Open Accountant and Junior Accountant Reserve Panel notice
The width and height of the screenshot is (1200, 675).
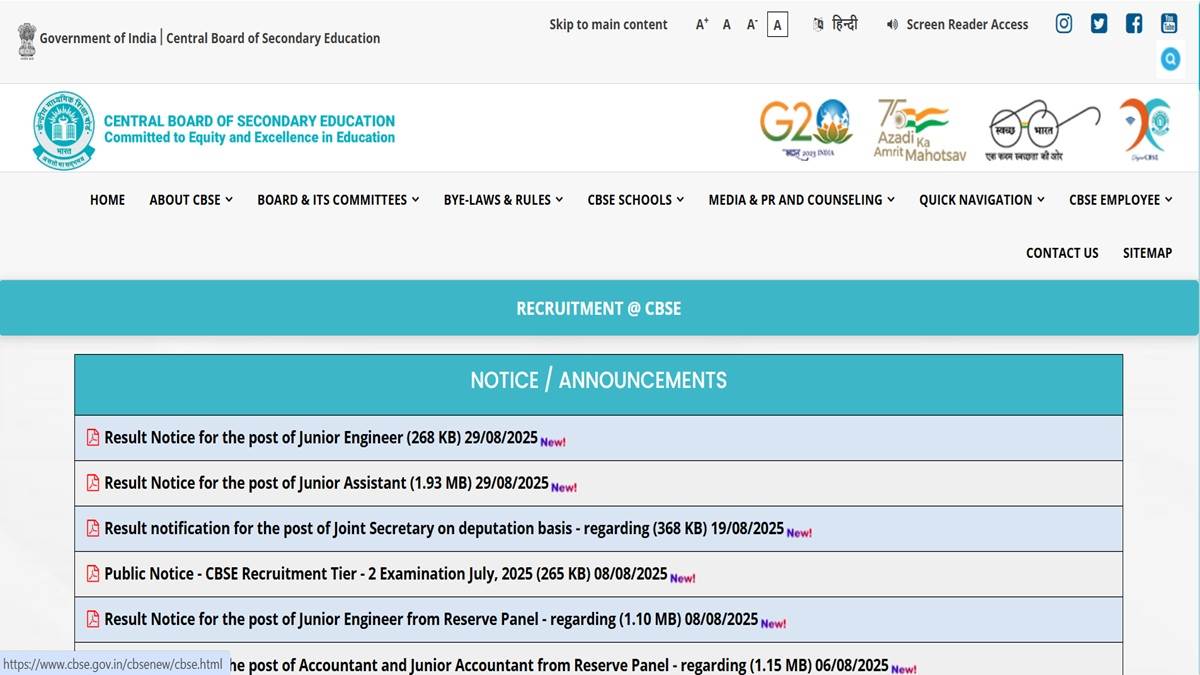pyautogui.click(x=558, y=665)
